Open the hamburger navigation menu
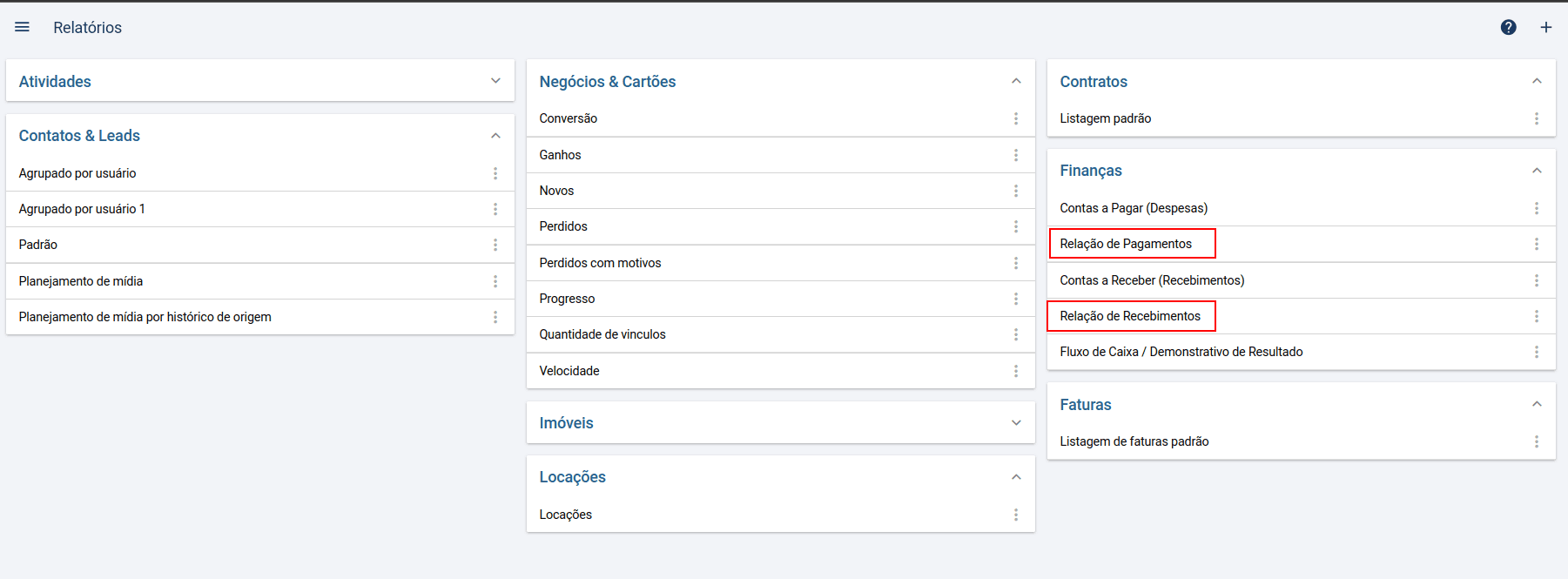Viewport: 1568px width, 579px height. pos(23,27)
